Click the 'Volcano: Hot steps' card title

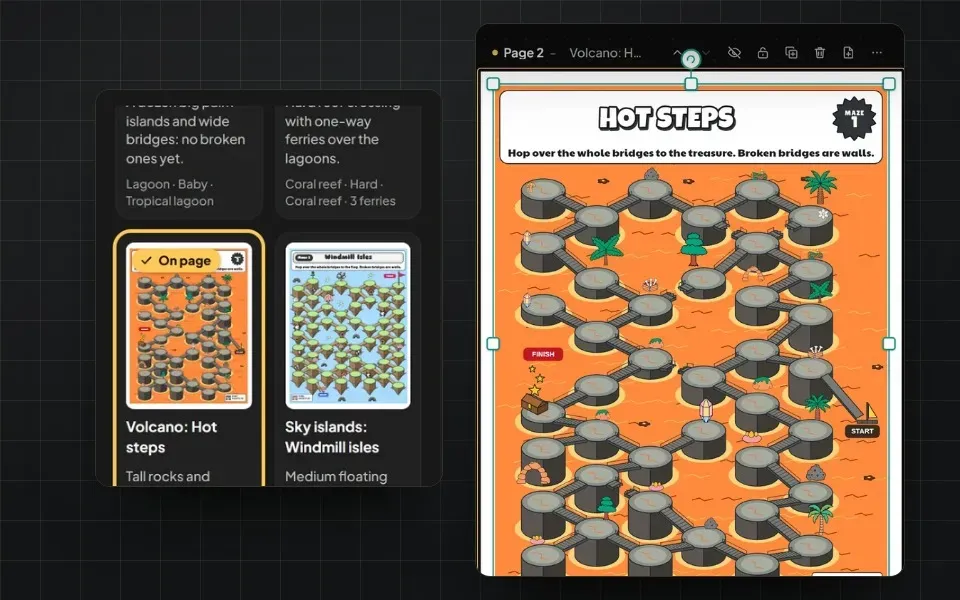coord(171,437)
